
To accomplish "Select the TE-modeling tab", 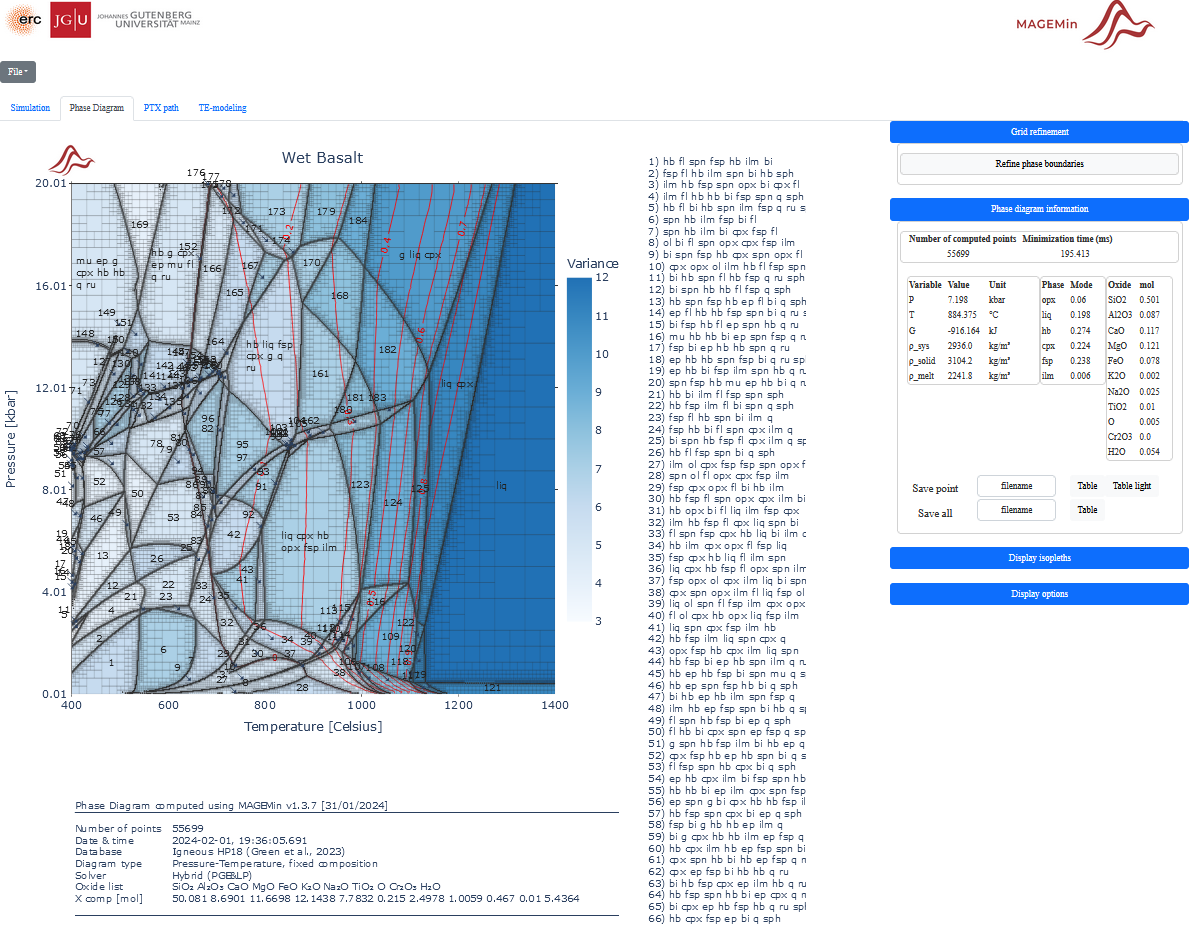I will (222, 108).
